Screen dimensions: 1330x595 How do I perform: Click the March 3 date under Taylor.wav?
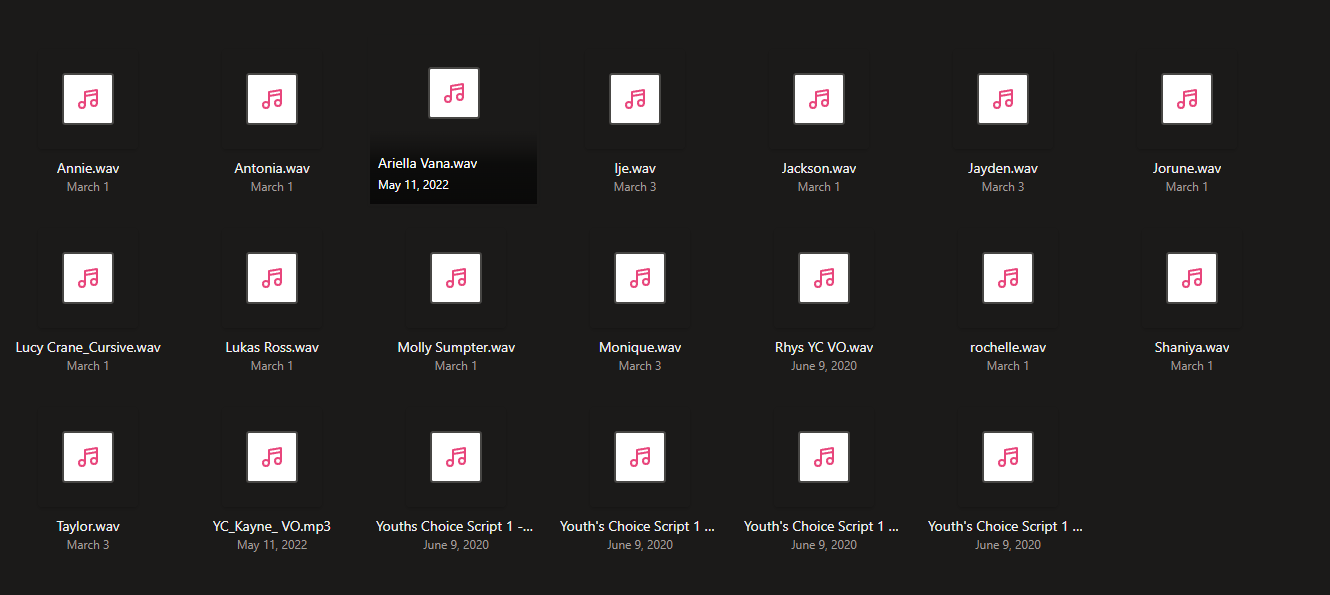pos(88,544)
